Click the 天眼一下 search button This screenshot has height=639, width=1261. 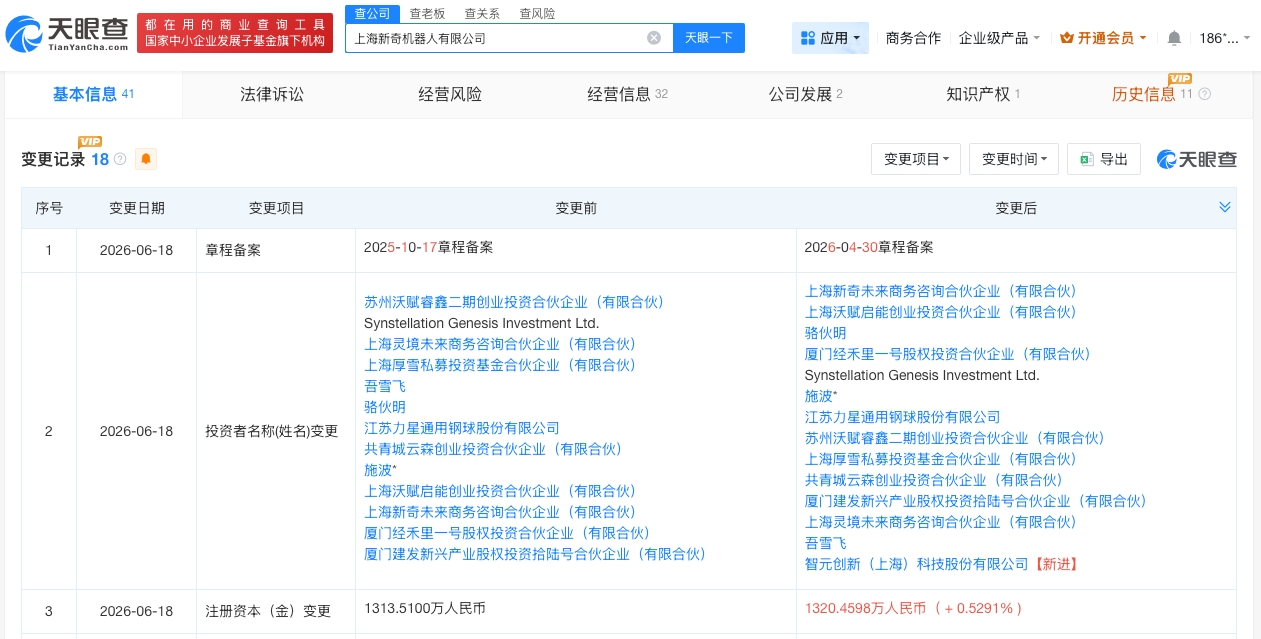tap(709, 38)
